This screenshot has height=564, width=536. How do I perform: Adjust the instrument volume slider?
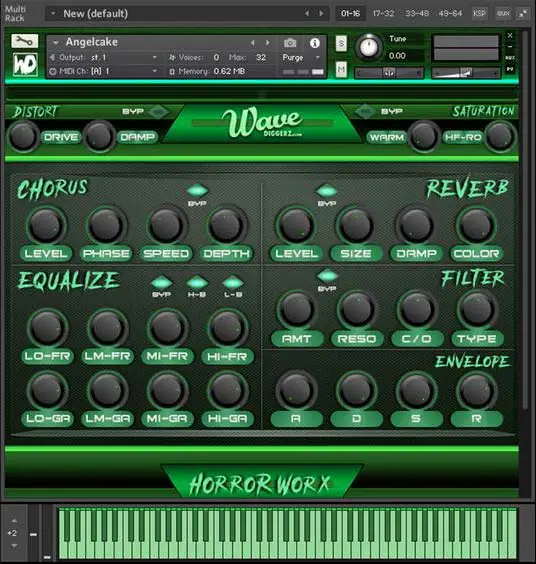point(465,73)
